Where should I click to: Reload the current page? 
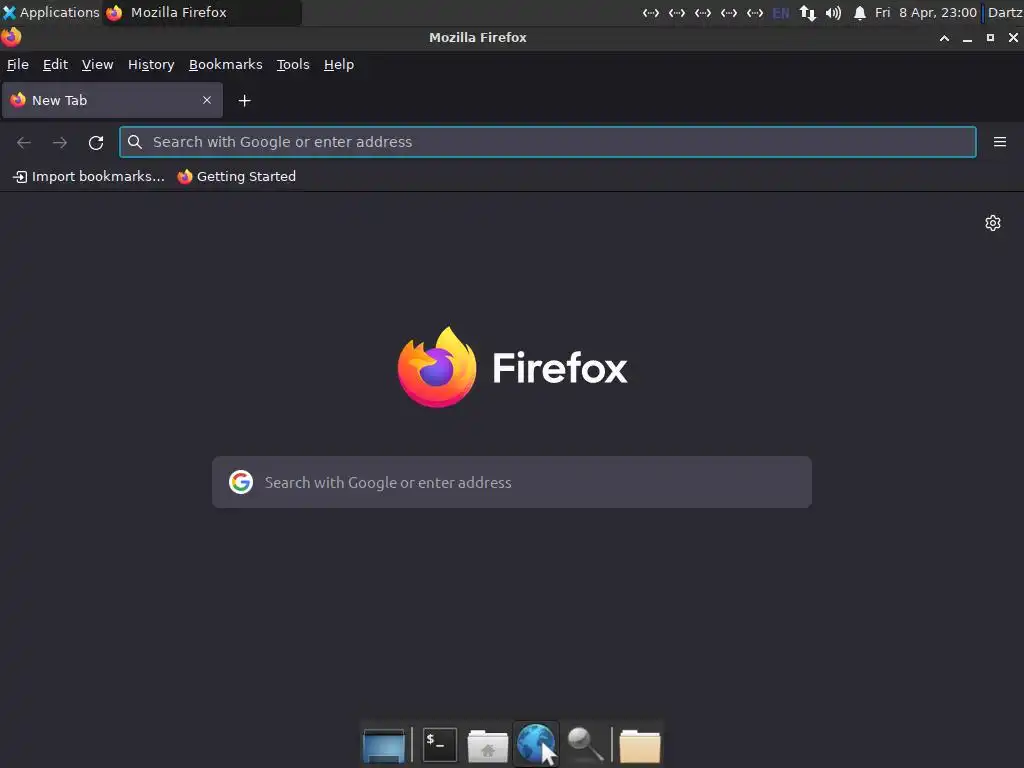click(96, 142)
